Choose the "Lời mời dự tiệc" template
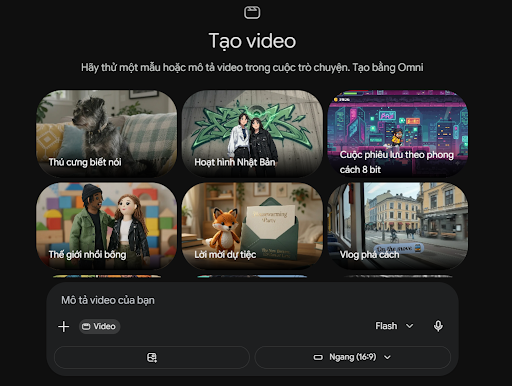The height and width of the screenshot is (386, 512). point(252,226)
